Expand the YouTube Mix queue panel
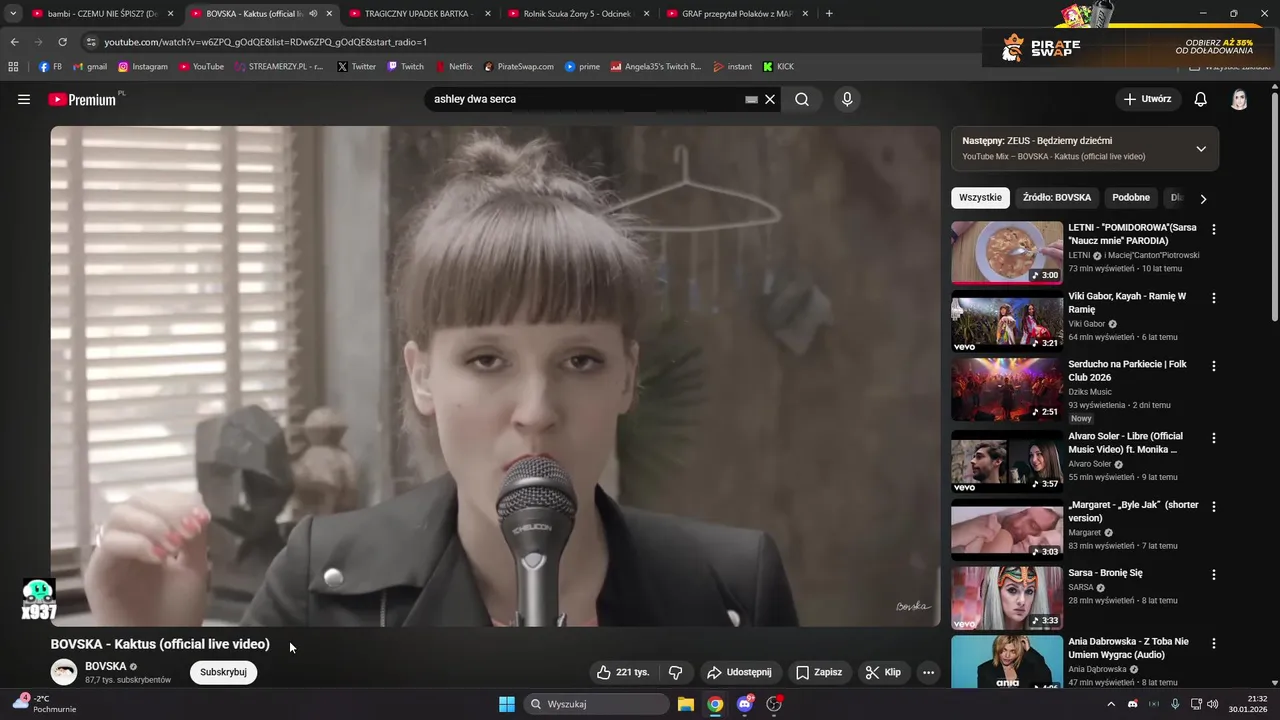This screenshot has width=1280, height=720. point(1201,149)
